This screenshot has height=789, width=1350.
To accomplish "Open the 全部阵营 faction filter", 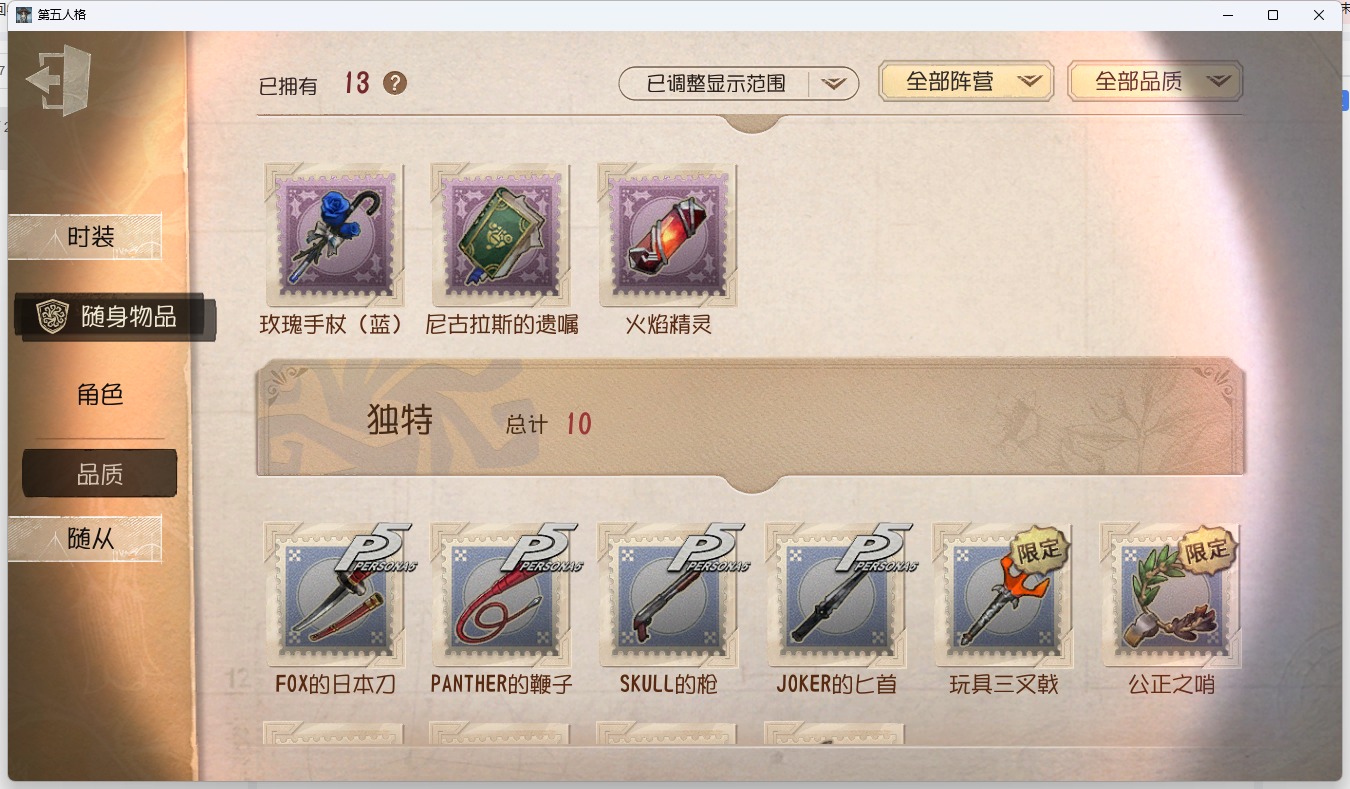I will [x=966, y=82].
